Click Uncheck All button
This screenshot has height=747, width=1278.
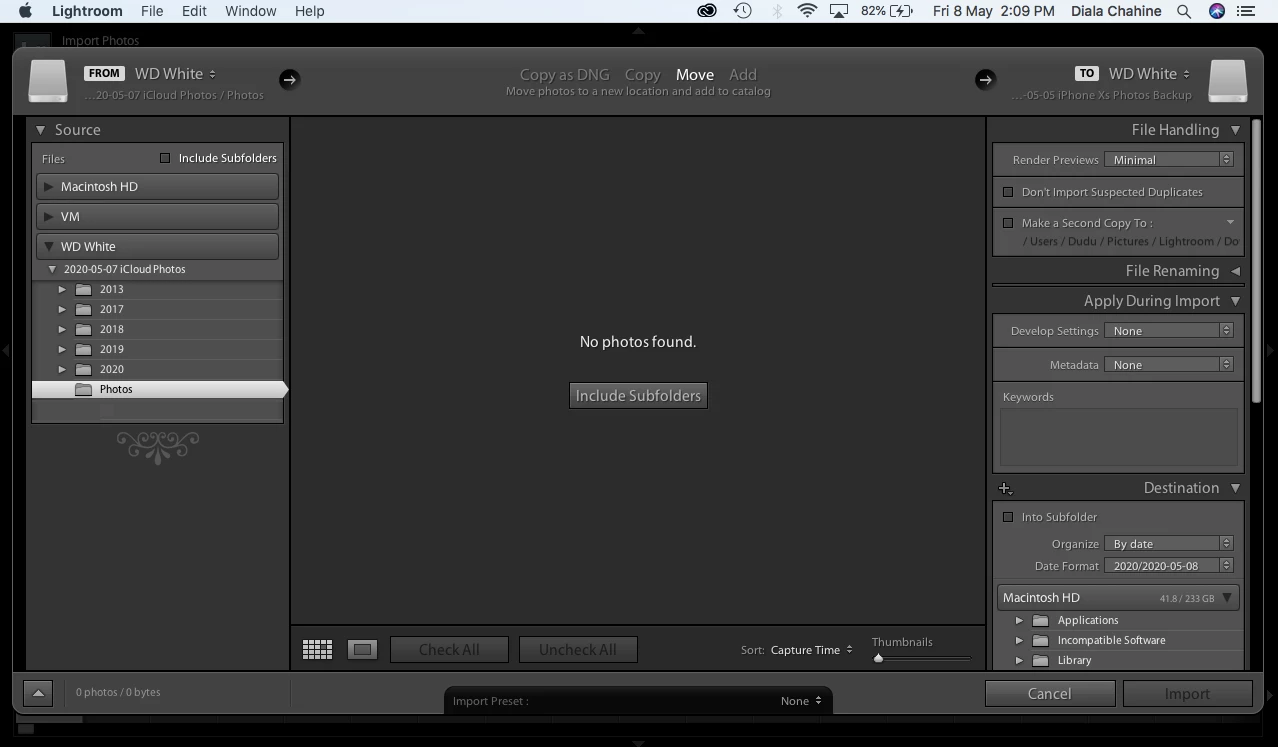(577, 650)
